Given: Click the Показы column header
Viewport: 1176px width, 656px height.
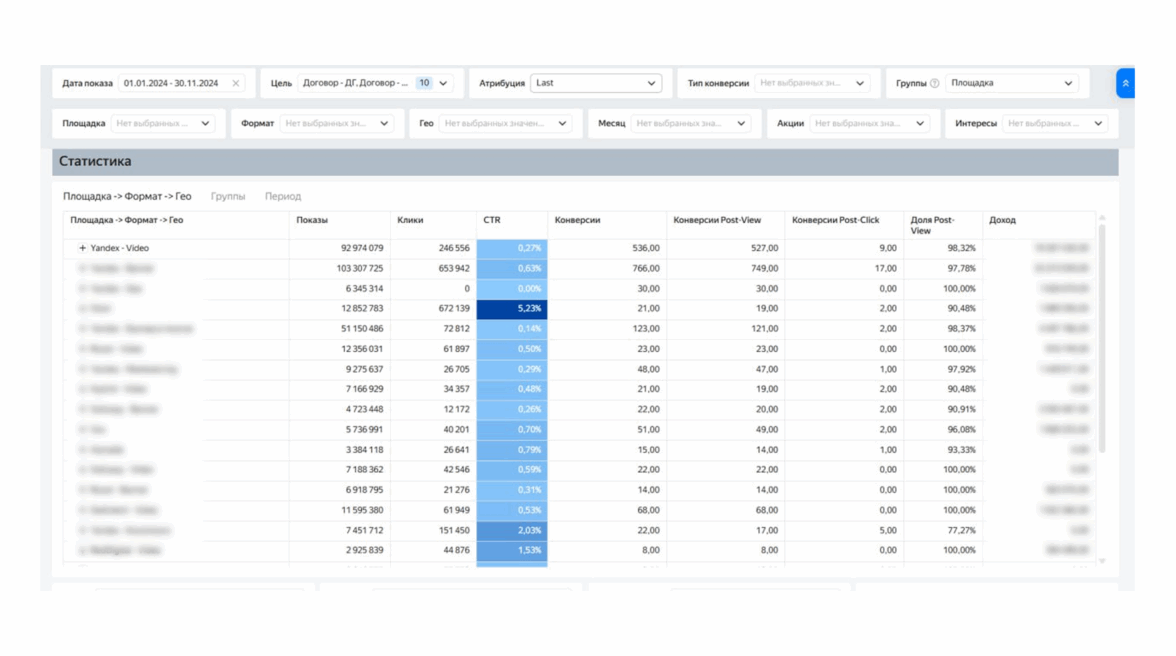Looking at the screenshot, I should pos(312,220).
